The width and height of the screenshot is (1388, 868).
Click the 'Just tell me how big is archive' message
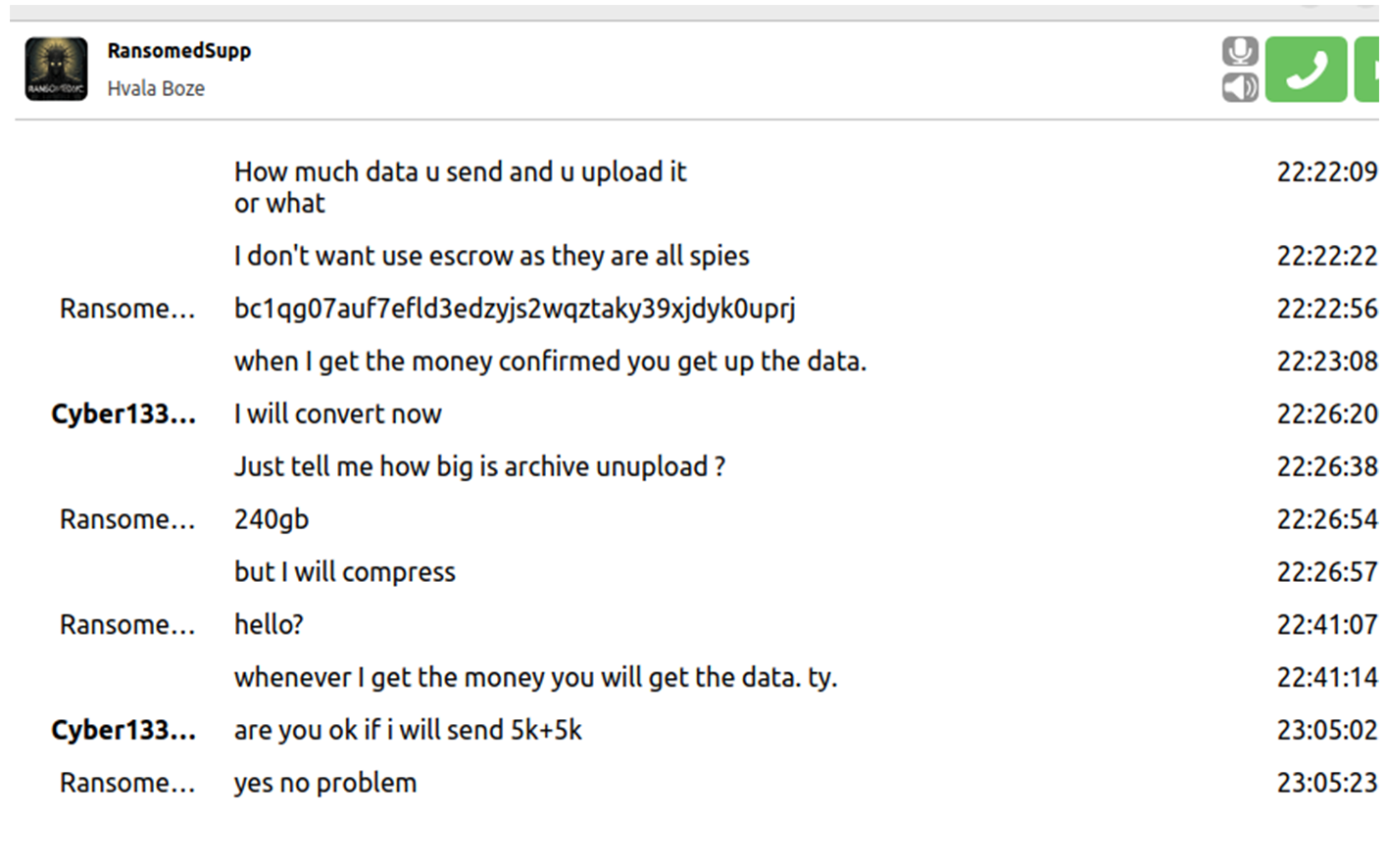[479, 467]
